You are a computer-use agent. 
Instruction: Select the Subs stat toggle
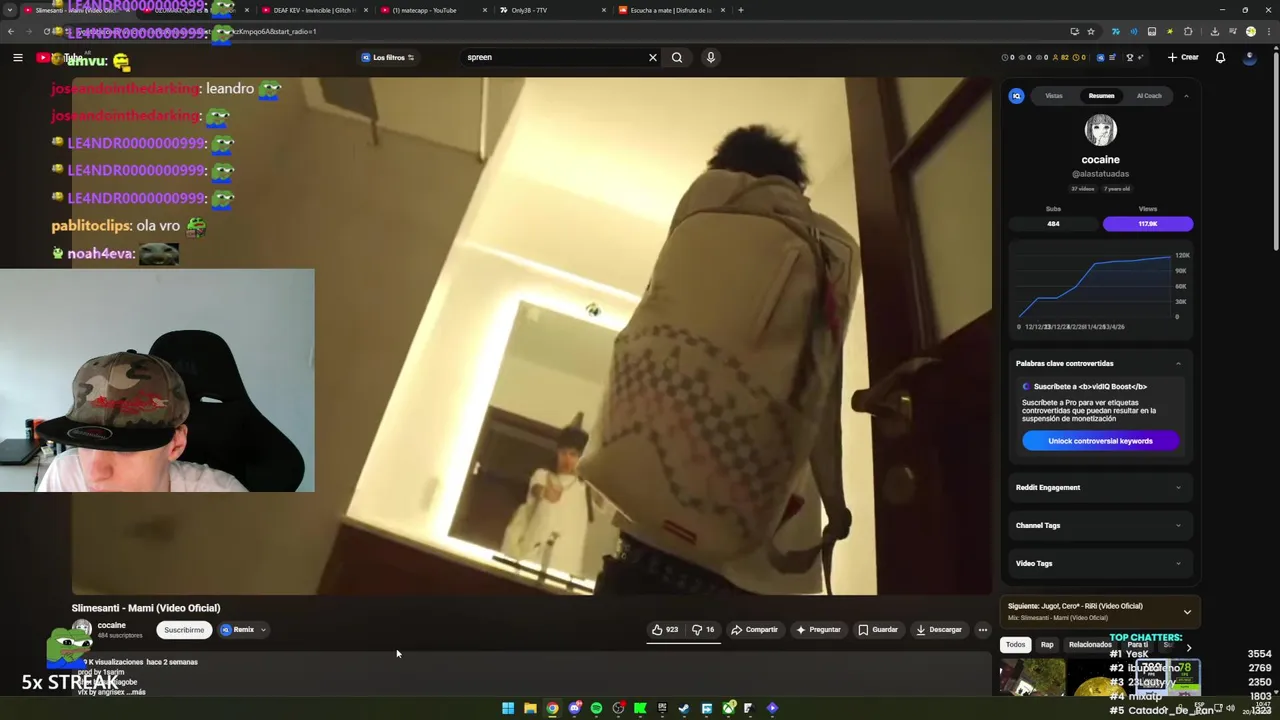[1054, 224]
